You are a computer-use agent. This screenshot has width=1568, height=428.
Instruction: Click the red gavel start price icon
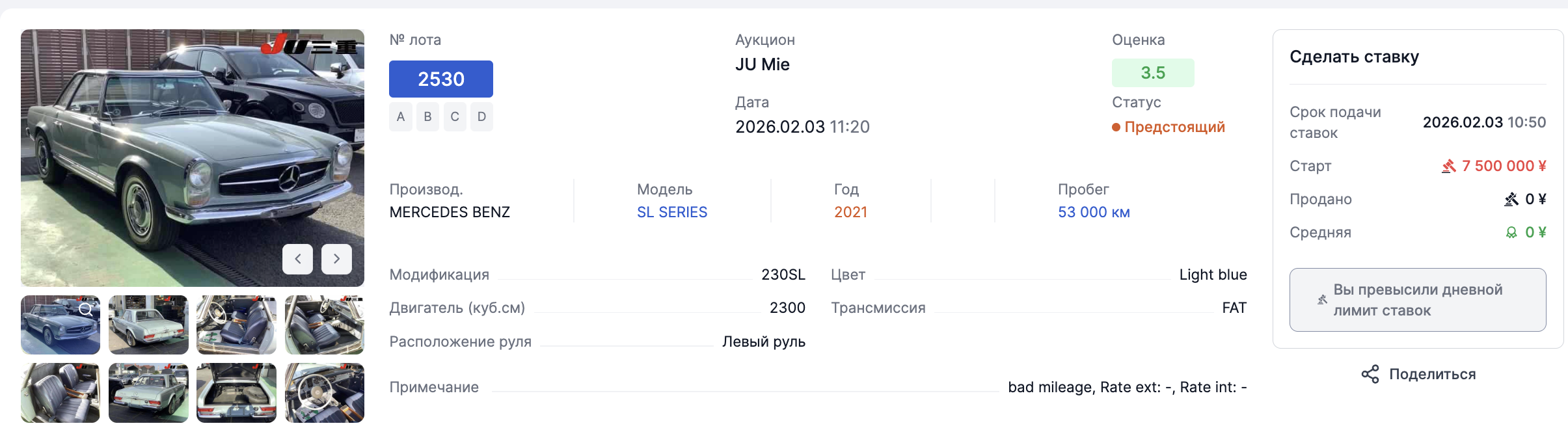pos(1448,167)
